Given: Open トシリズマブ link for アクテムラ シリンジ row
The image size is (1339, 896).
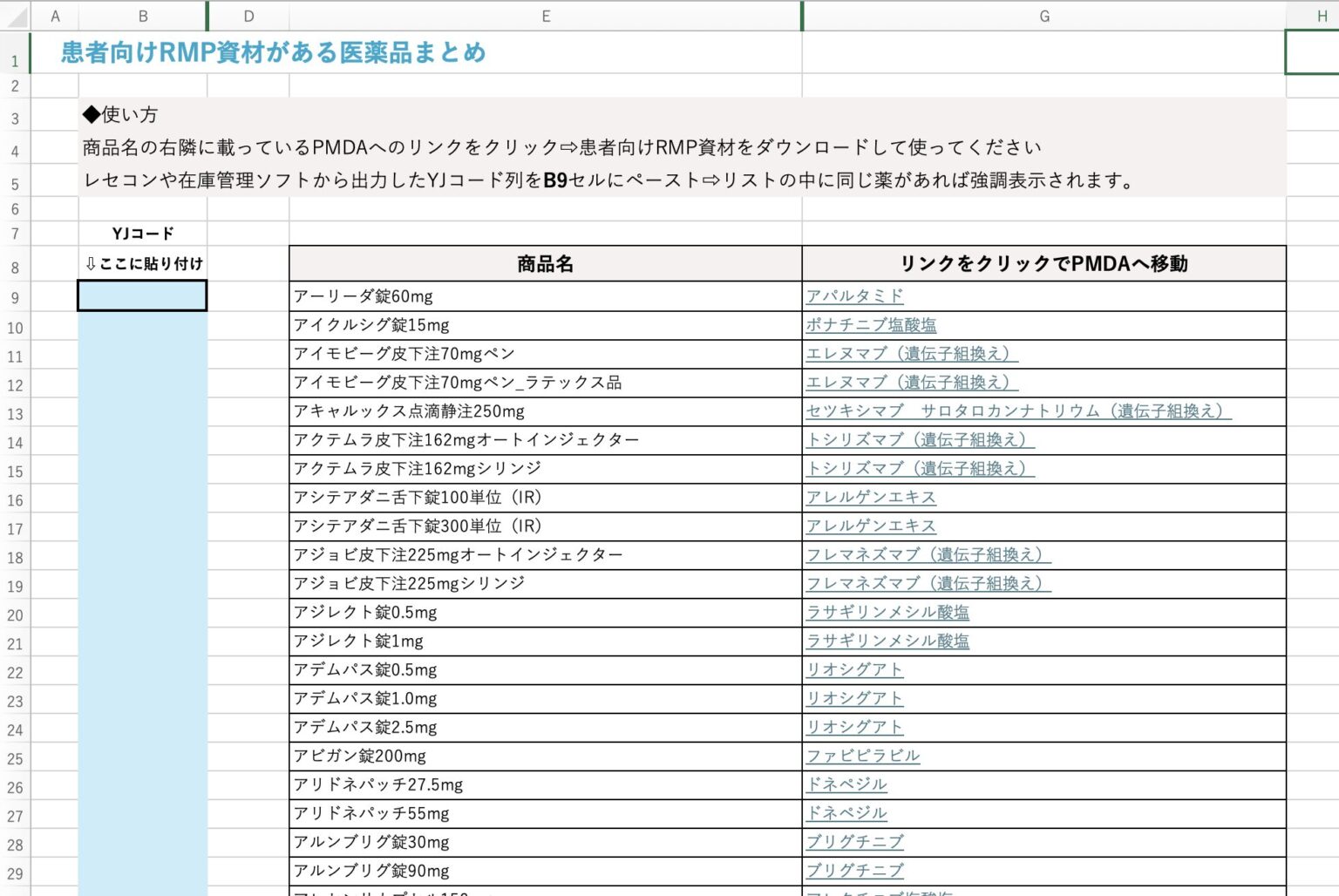Looking at the screenshot, I should [x=920, y=468].
